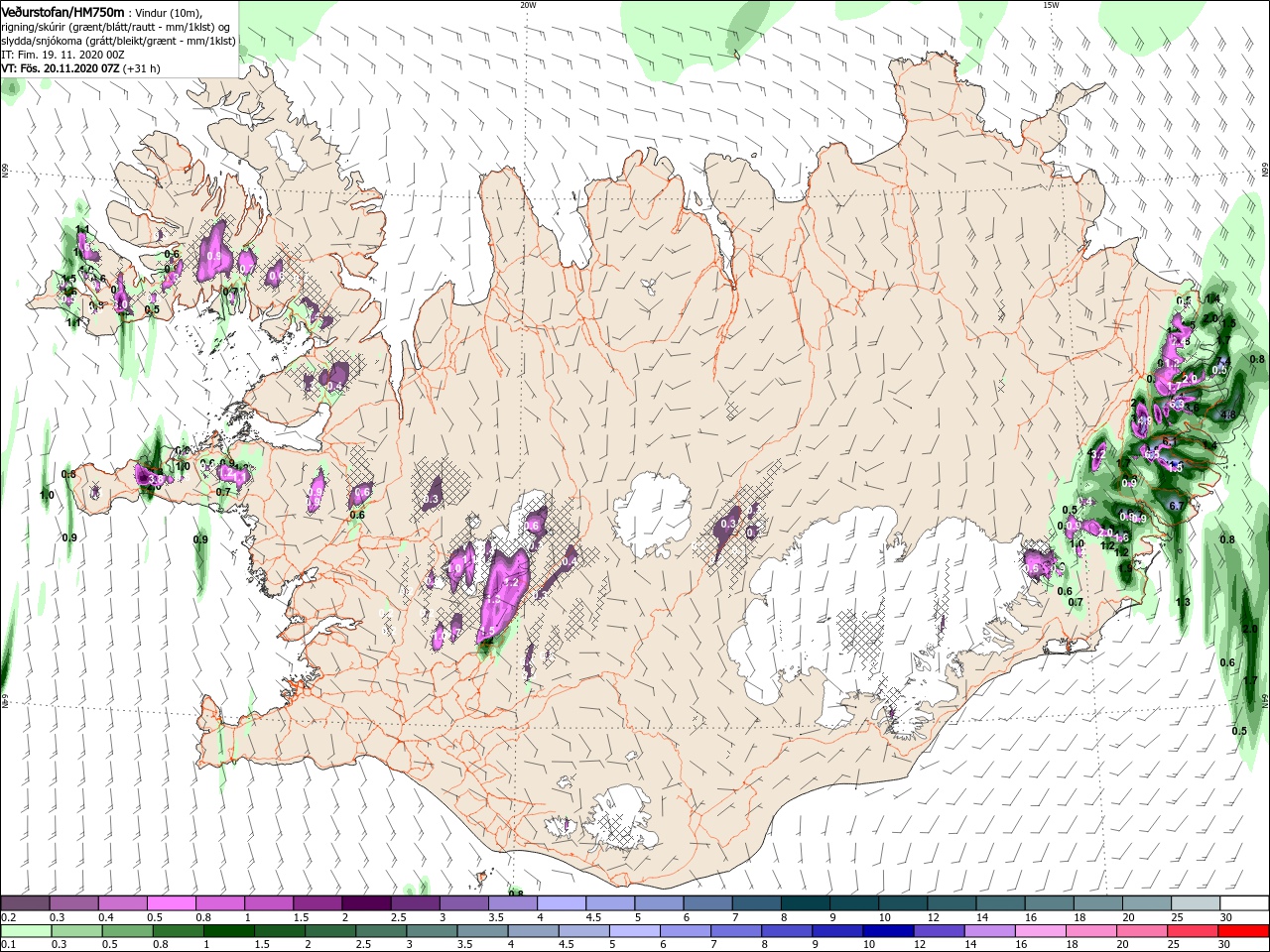
Task: Click the 'Veðurstofan/HM750m' title text
Action: coord(63,11)
